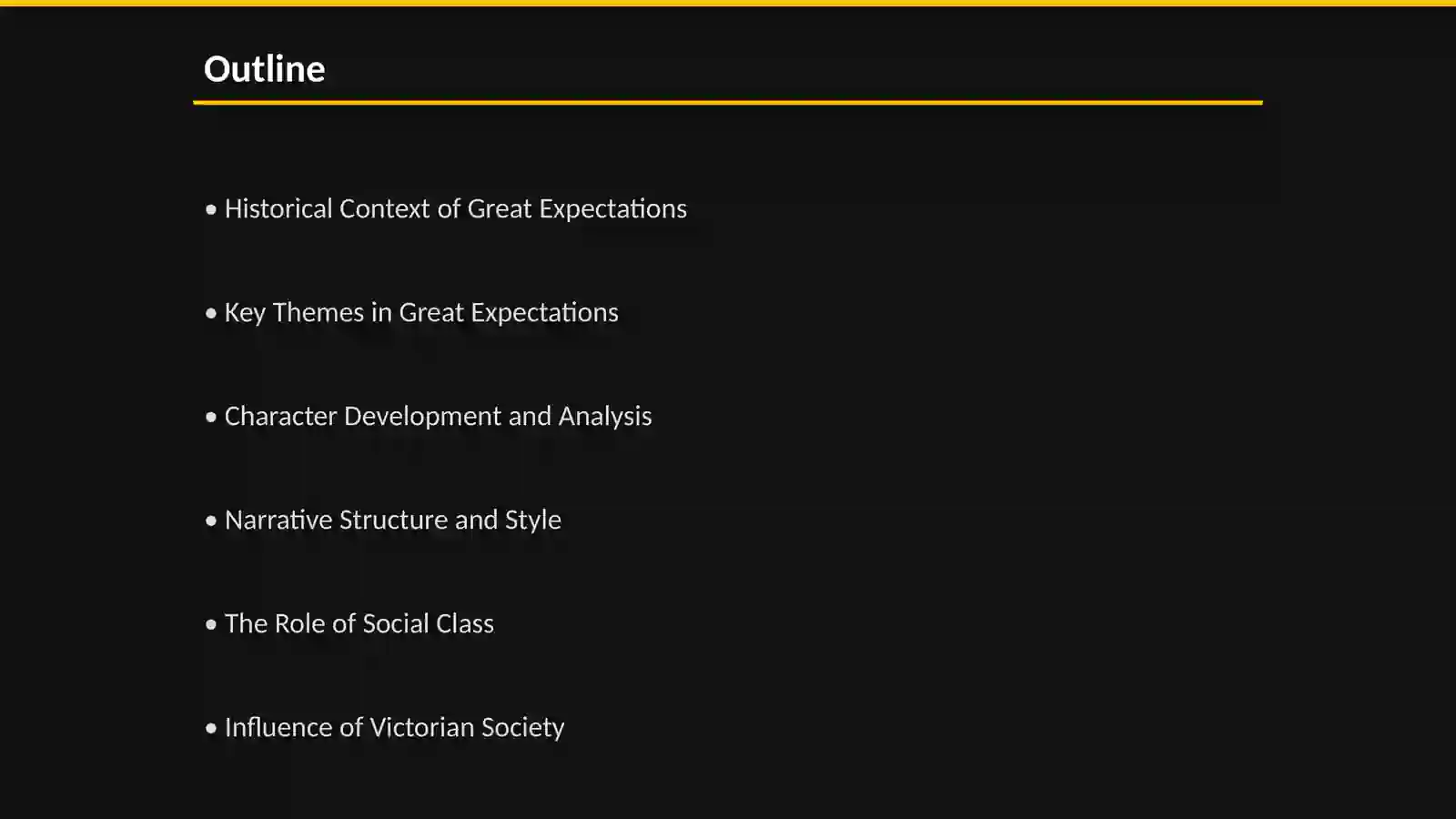Click the bullet dot before Influence
The width and height of the screenshot is (1456, 819).
[211, 729]
